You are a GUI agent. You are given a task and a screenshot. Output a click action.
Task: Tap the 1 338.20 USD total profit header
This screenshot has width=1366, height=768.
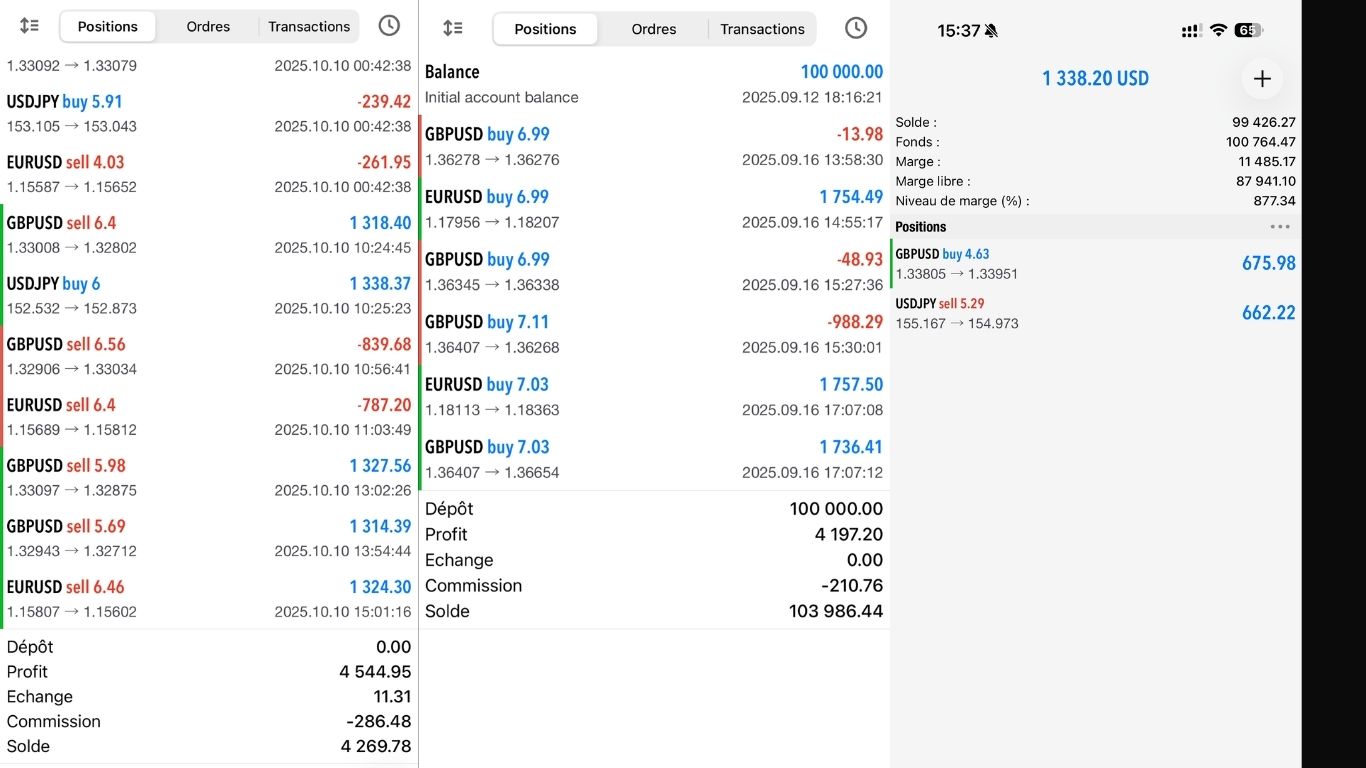click(x=1095, y=78)
